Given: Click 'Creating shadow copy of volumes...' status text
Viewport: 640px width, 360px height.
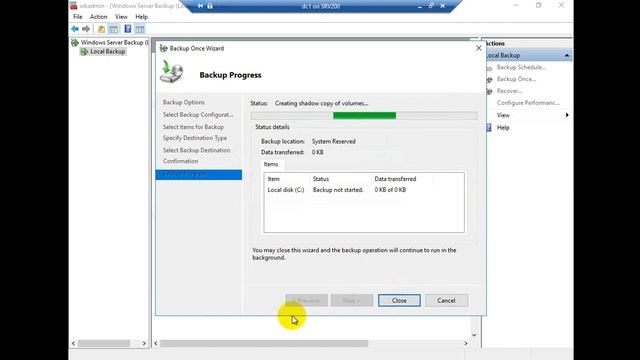Looking at the screenshot, I should click(322, 103).
